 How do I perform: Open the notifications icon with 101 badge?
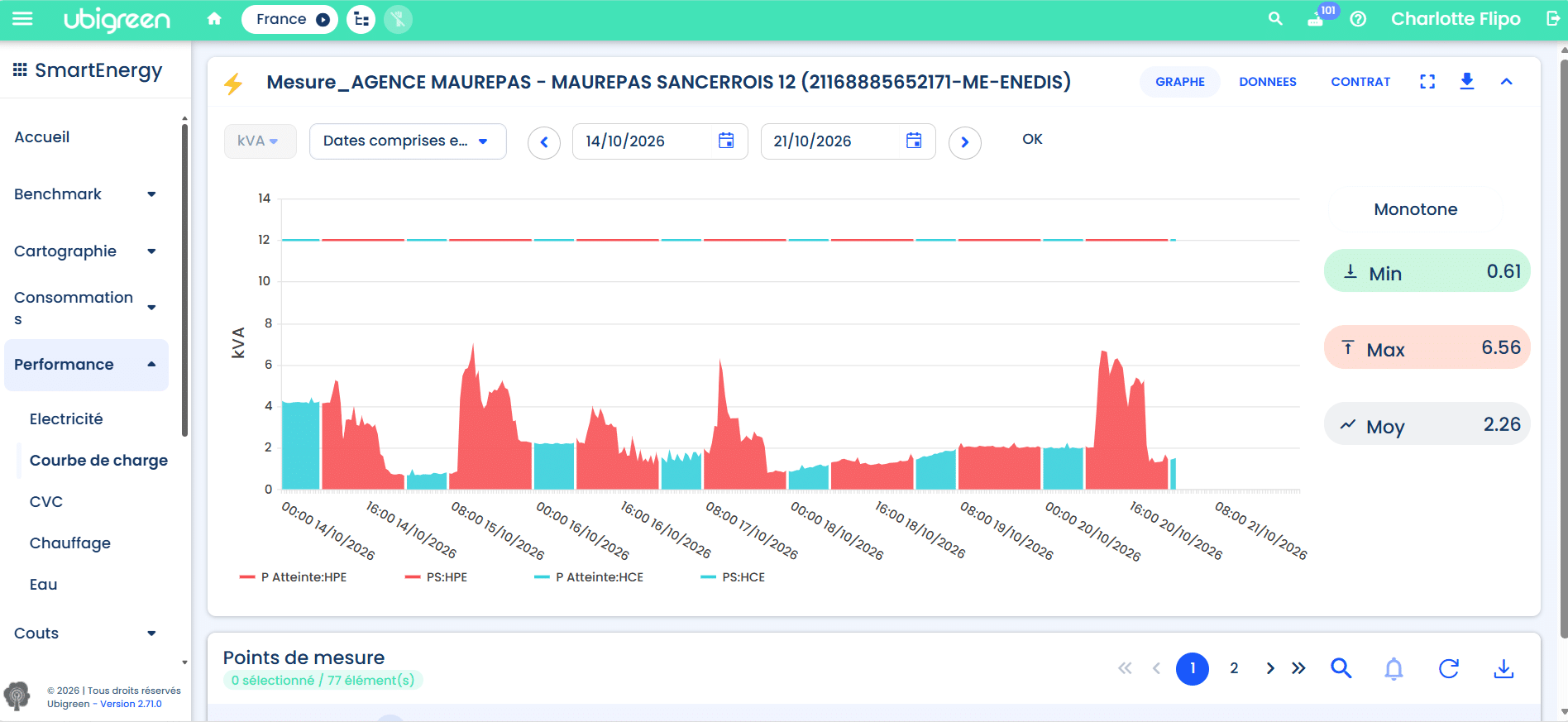[x=1317, y=19]
